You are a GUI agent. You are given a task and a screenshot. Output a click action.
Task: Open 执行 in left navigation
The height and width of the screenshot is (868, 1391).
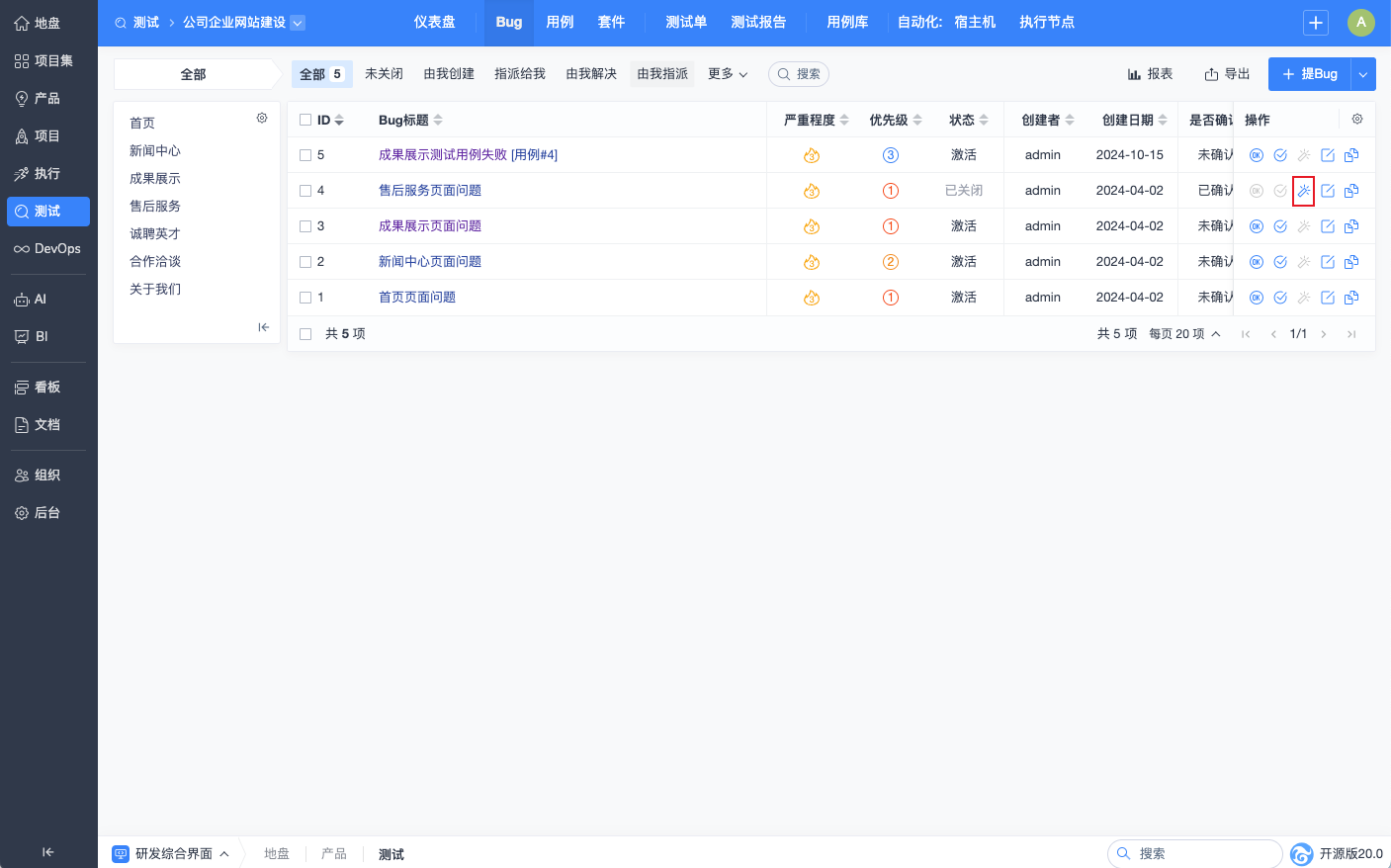[x=48, y=173]
